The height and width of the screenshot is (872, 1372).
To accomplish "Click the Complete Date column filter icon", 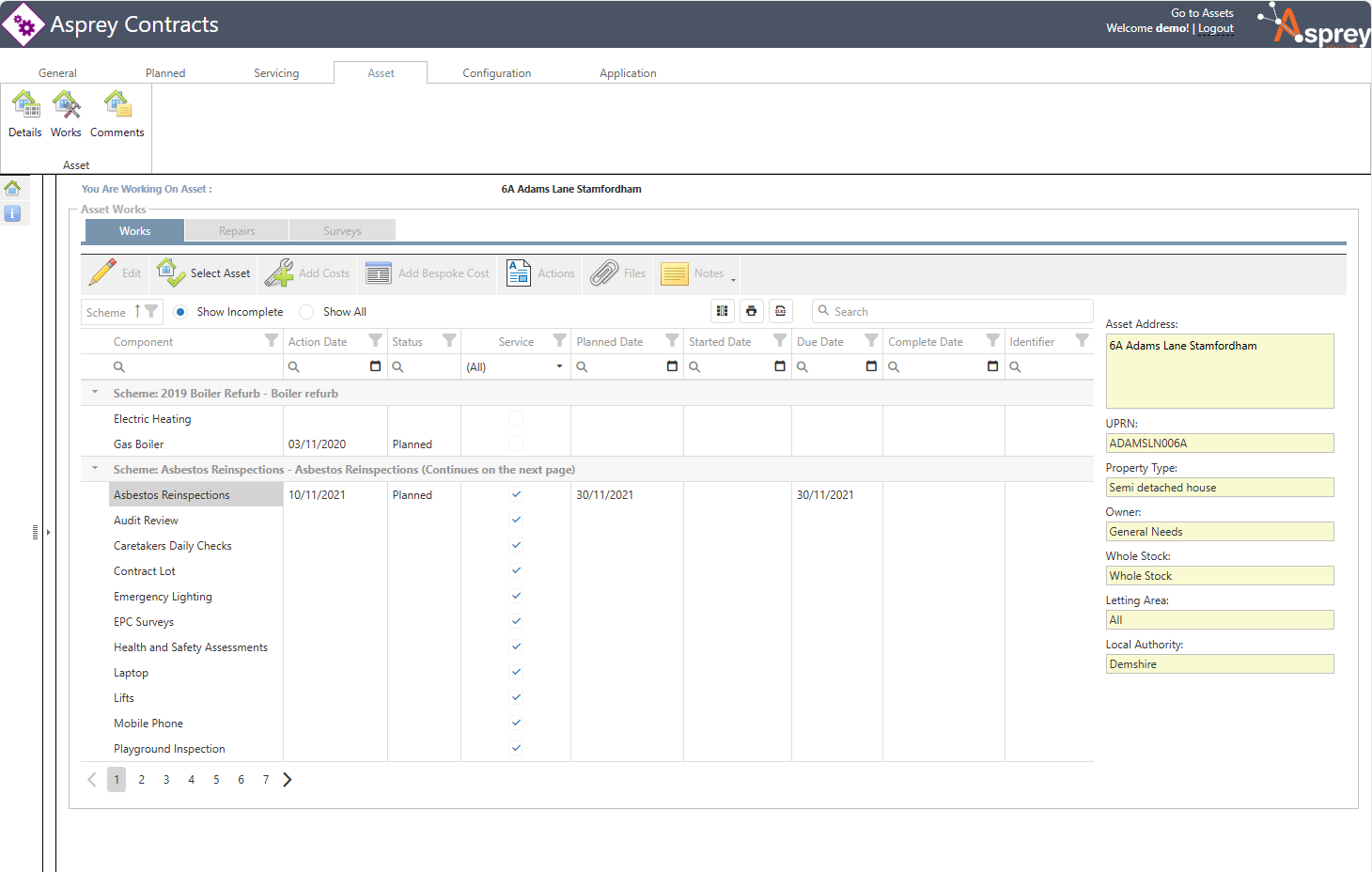I will (x=992, y=340).
